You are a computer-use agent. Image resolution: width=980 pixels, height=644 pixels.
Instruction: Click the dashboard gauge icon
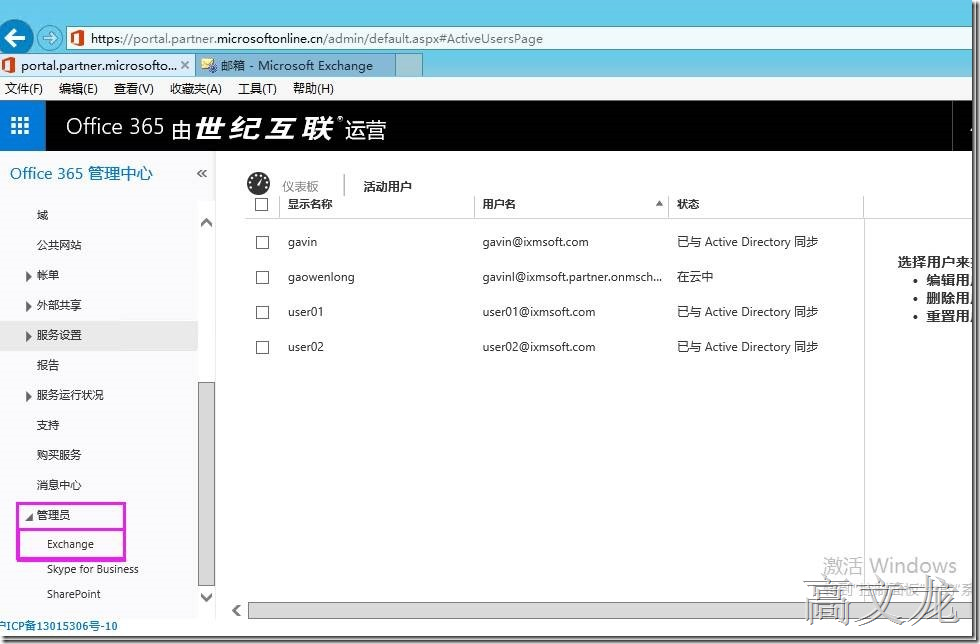pos(258,184)
